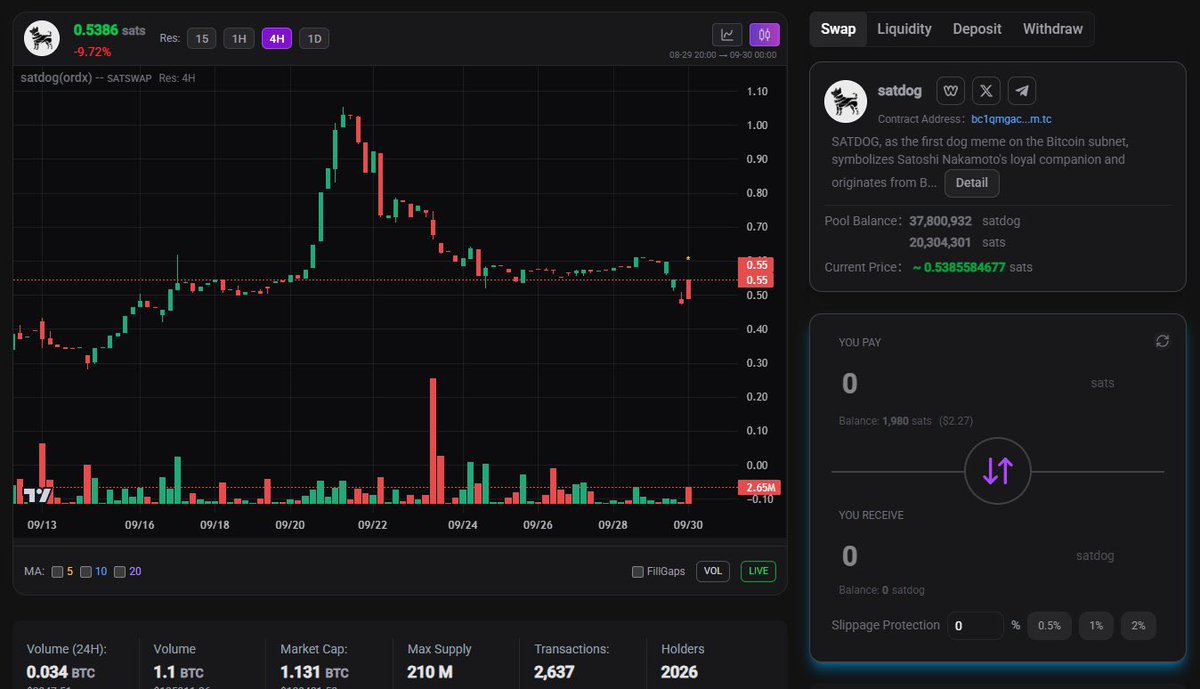Click the Transactions 2,637 stat
Viewport: 1200px width, 689px height.
pyautogui.click(x=571, y=664)
